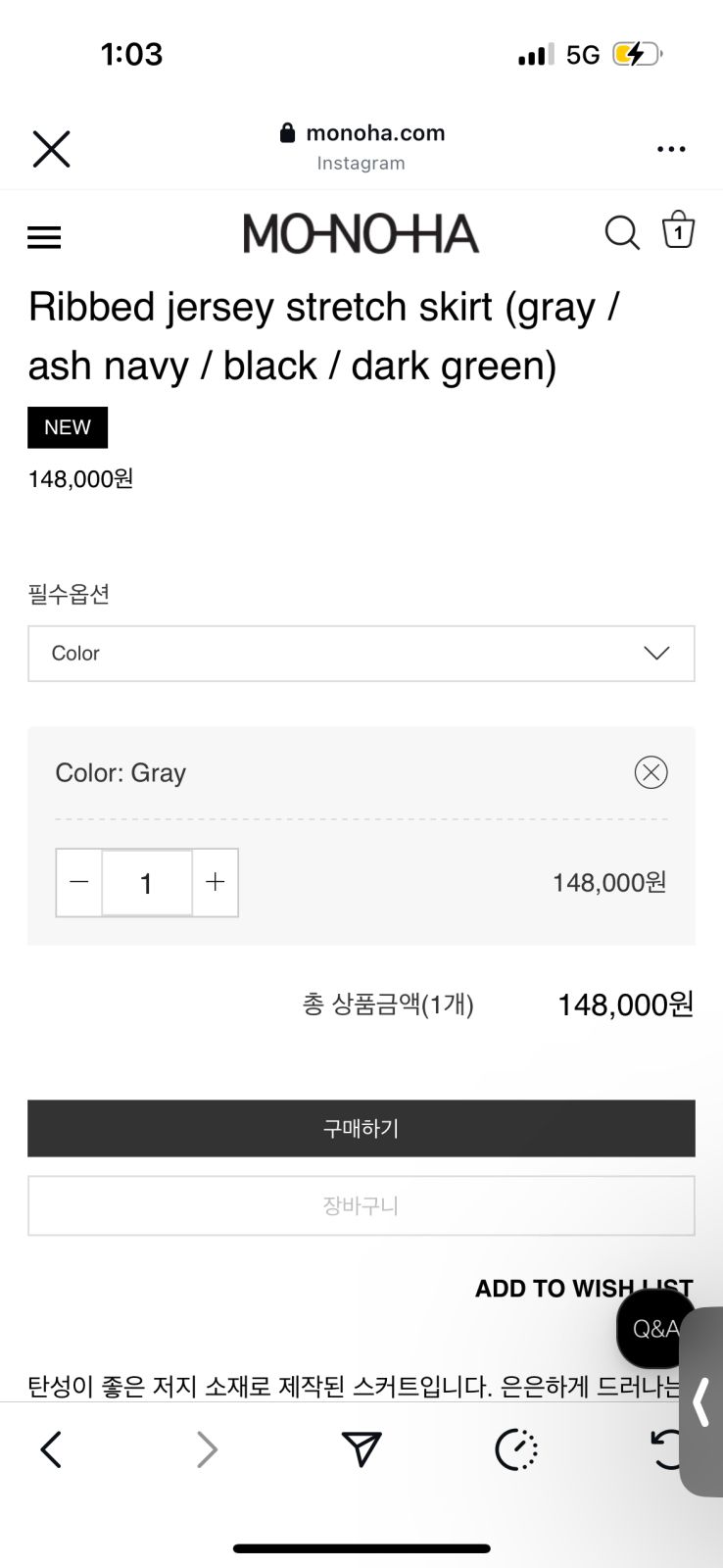
Task: Expand the gray side panel chevron
Action: 701,1401
